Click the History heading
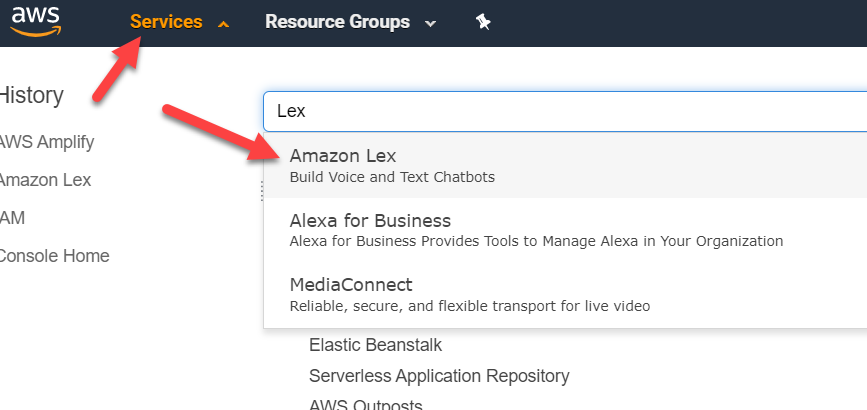This screenshot has height=410, width=867. pyautogui.click(x=31, y=96)
